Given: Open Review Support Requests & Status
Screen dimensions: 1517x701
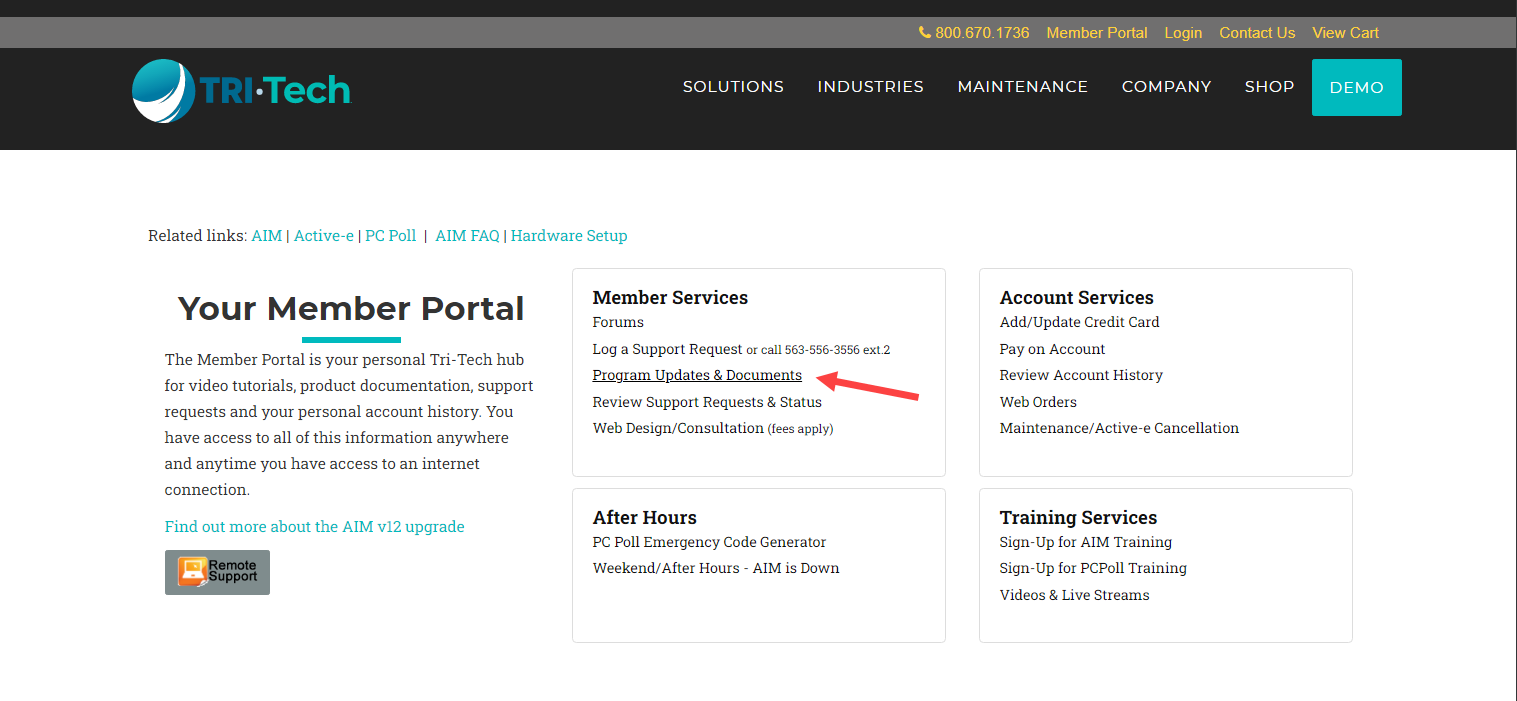Looking at the screenshot, I should point(707,402).
